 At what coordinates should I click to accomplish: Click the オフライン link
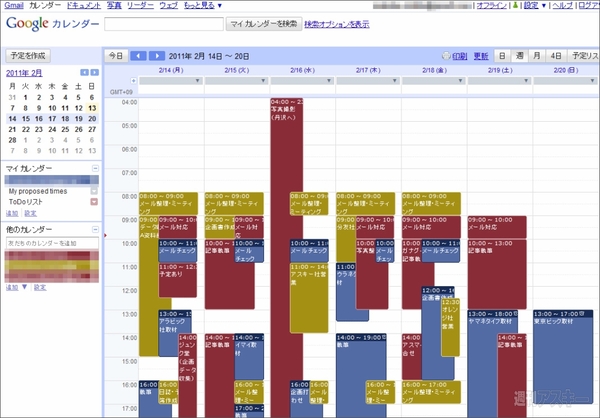492,5
